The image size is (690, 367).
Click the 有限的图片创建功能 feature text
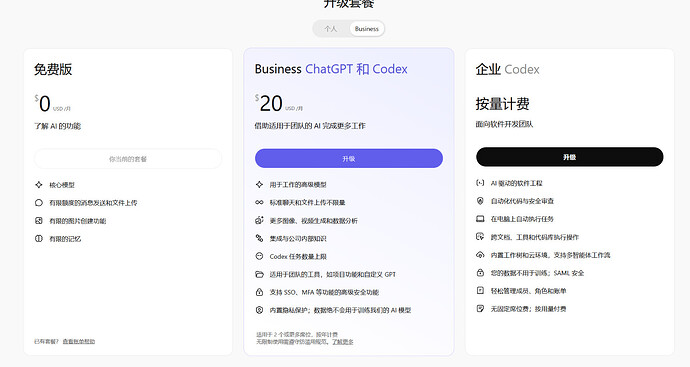78,221
